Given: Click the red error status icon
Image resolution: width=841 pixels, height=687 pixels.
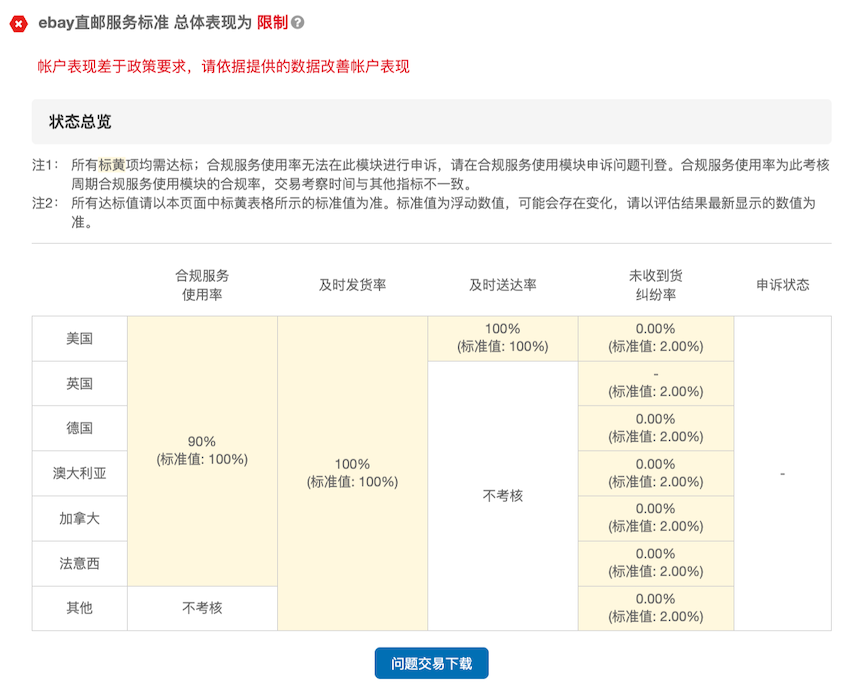Looking at the screenshot, I should coord(18,22).
